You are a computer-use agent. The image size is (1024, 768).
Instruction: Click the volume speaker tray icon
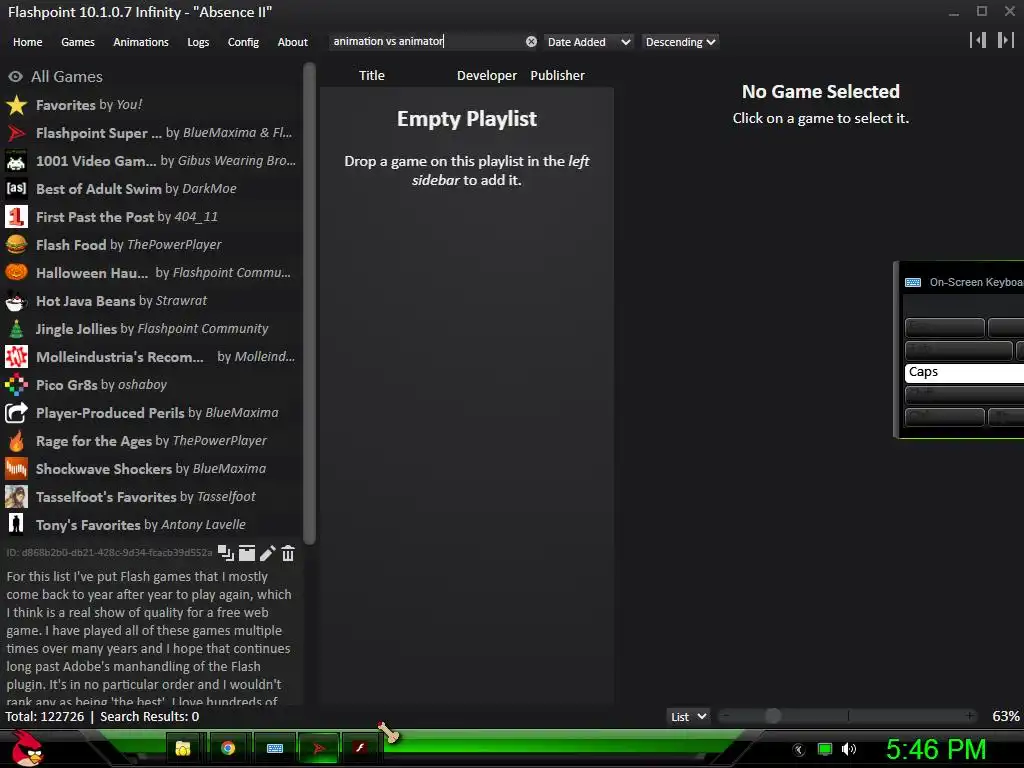pos(849,749)
